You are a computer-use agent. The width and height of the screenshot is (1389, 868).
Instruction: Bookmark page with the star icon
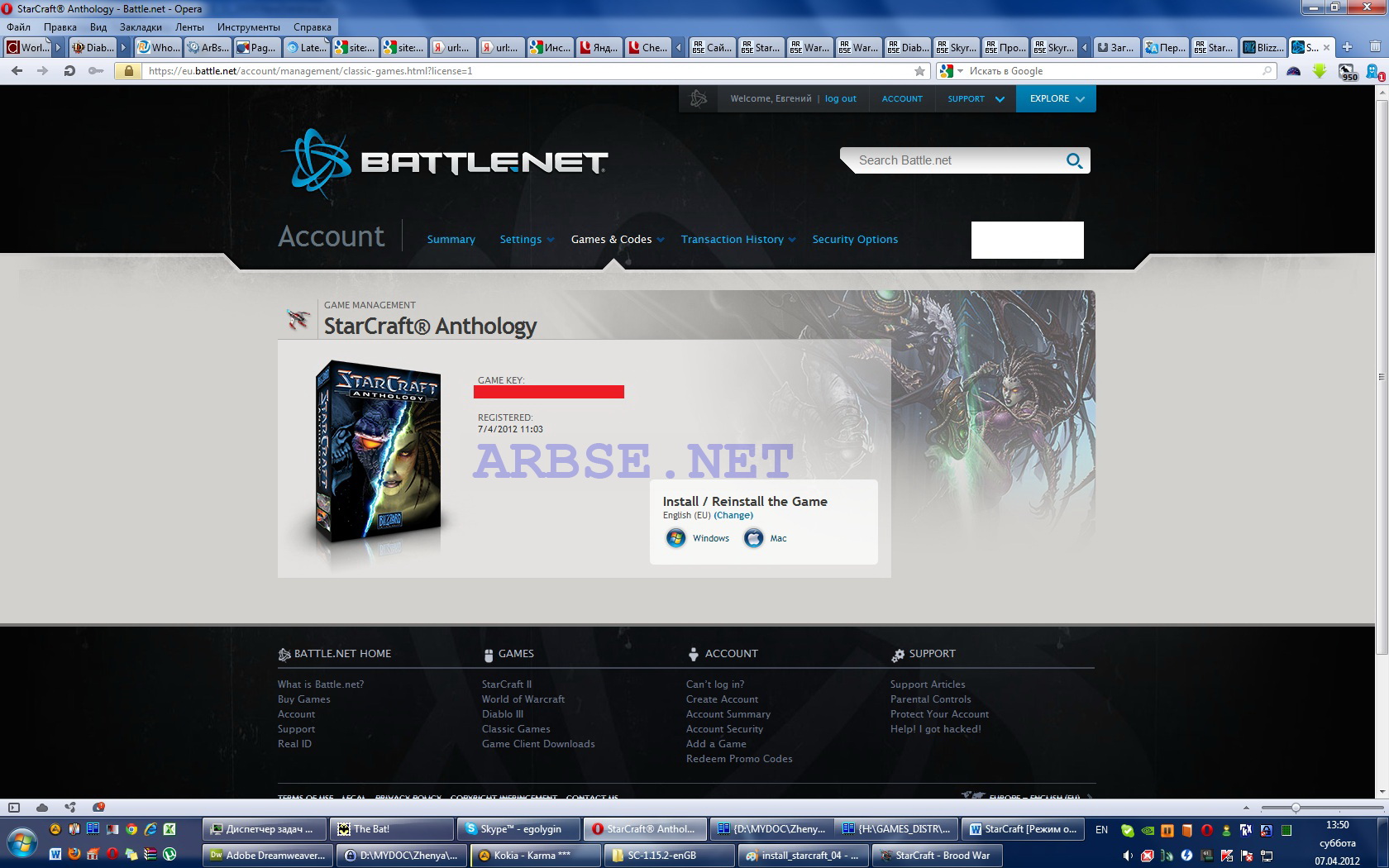coord(919,71)
